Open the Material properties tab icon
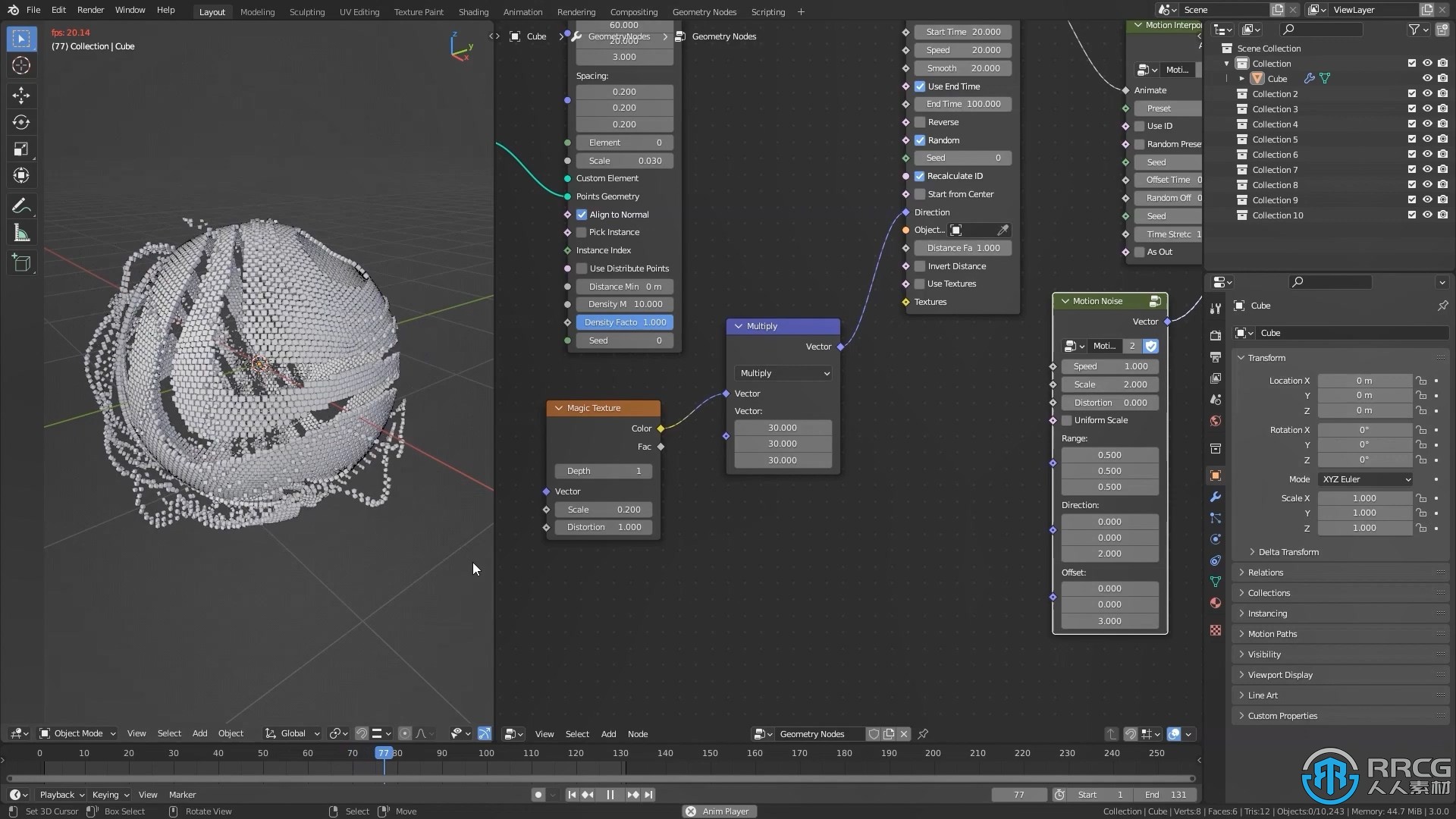The height and width of the screenshot is (819, 1456). pyautogui.click(x=1216, y=603)
